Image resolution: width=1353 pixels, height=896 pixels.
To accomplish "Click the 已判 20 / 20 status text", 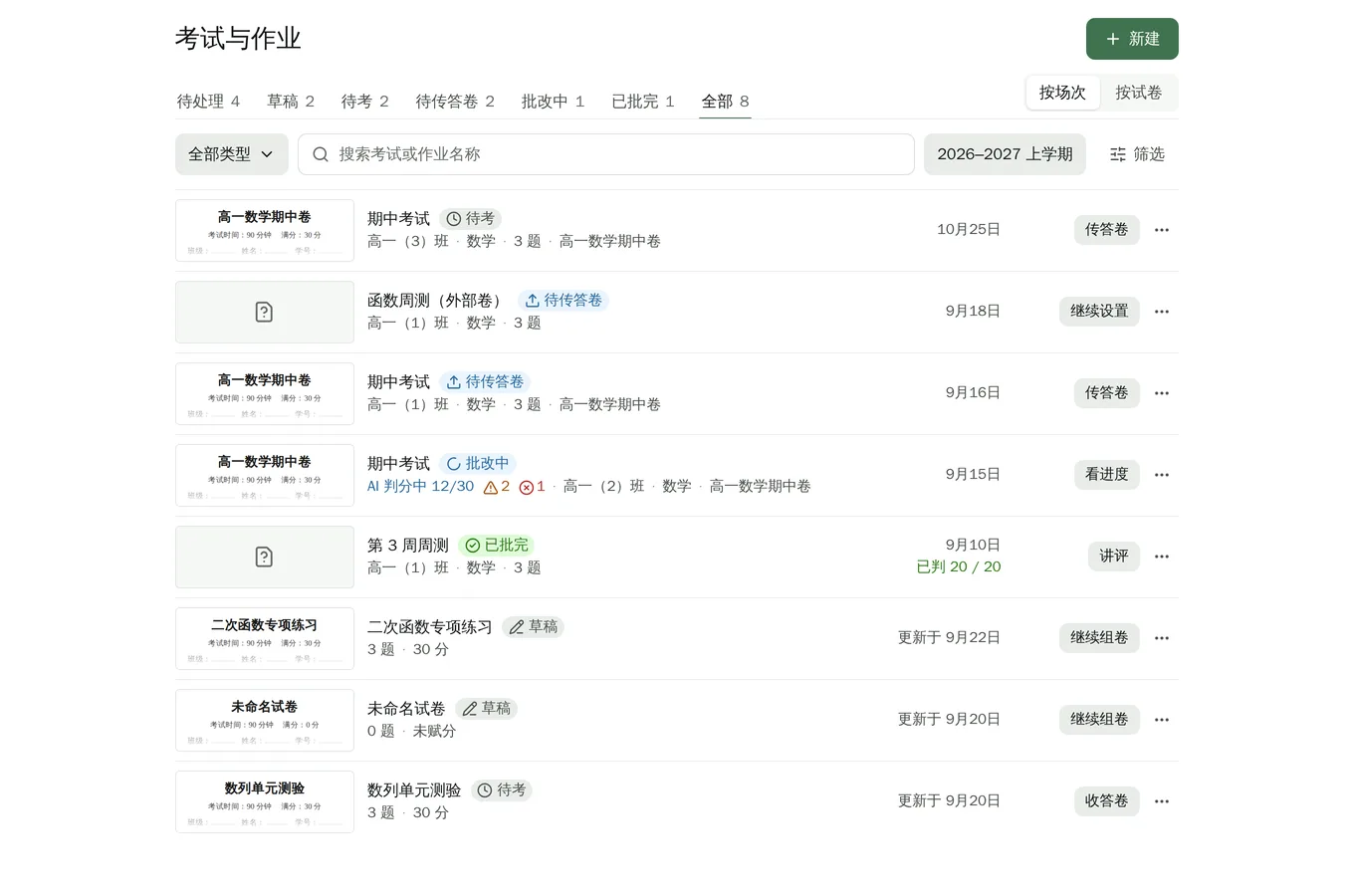I will 958,567.
